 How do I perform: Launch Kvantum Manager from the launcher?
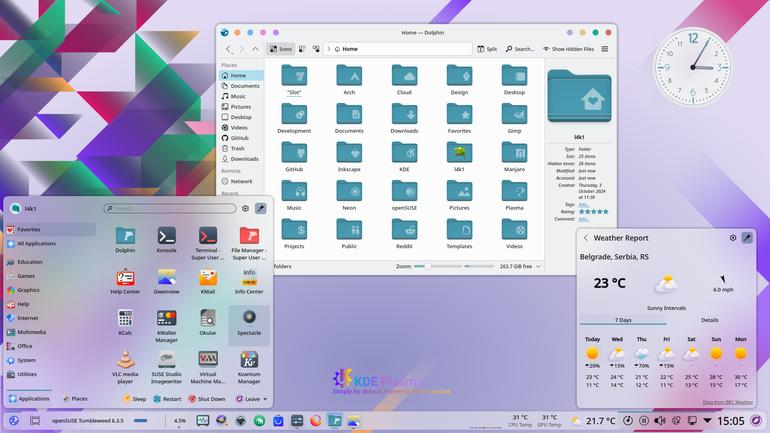pos(249,368)
